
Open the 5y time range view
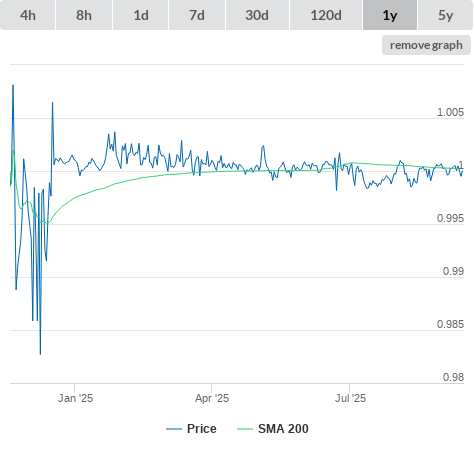446,15
